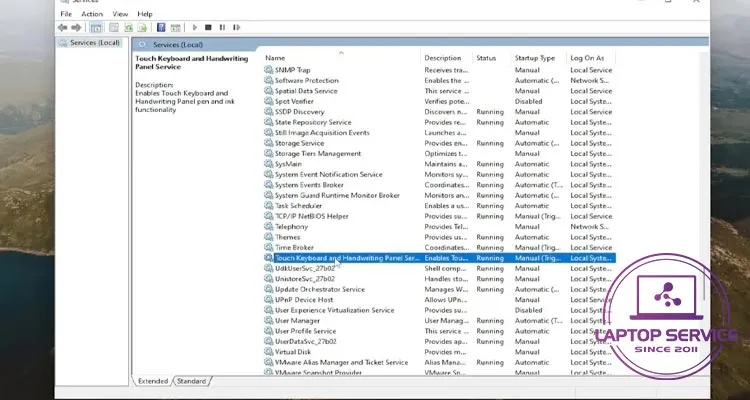Open the View menu
The height and width of the screenshot is (400, 750).
coord(120,14)
